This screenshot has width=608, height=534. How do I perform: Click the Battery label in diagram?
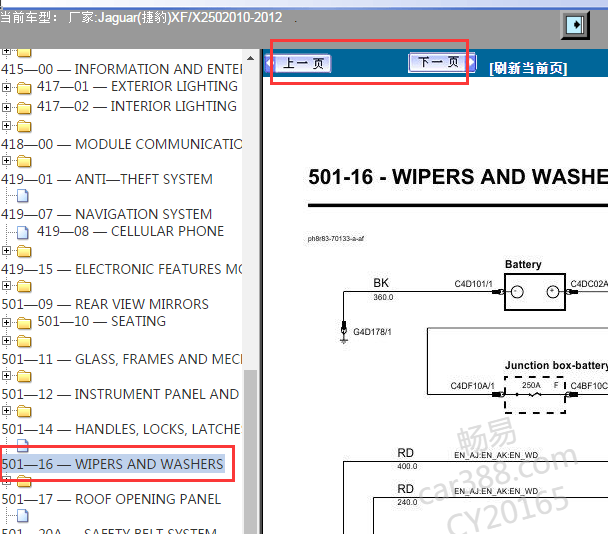pyautogui.click(x=523, y=264)
